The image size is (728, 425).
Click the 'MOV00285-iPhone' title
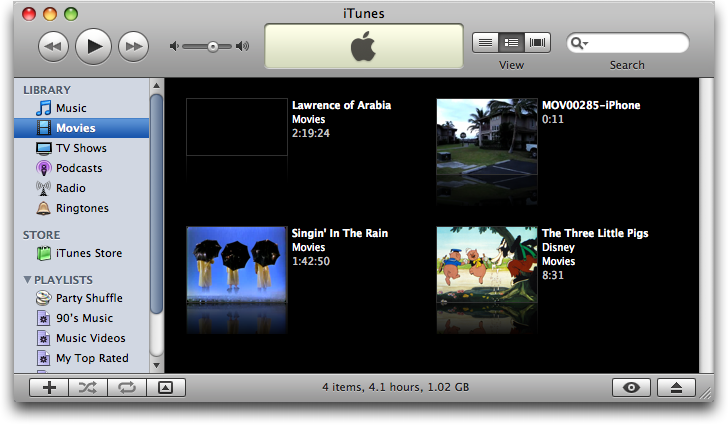pos(591,105)
